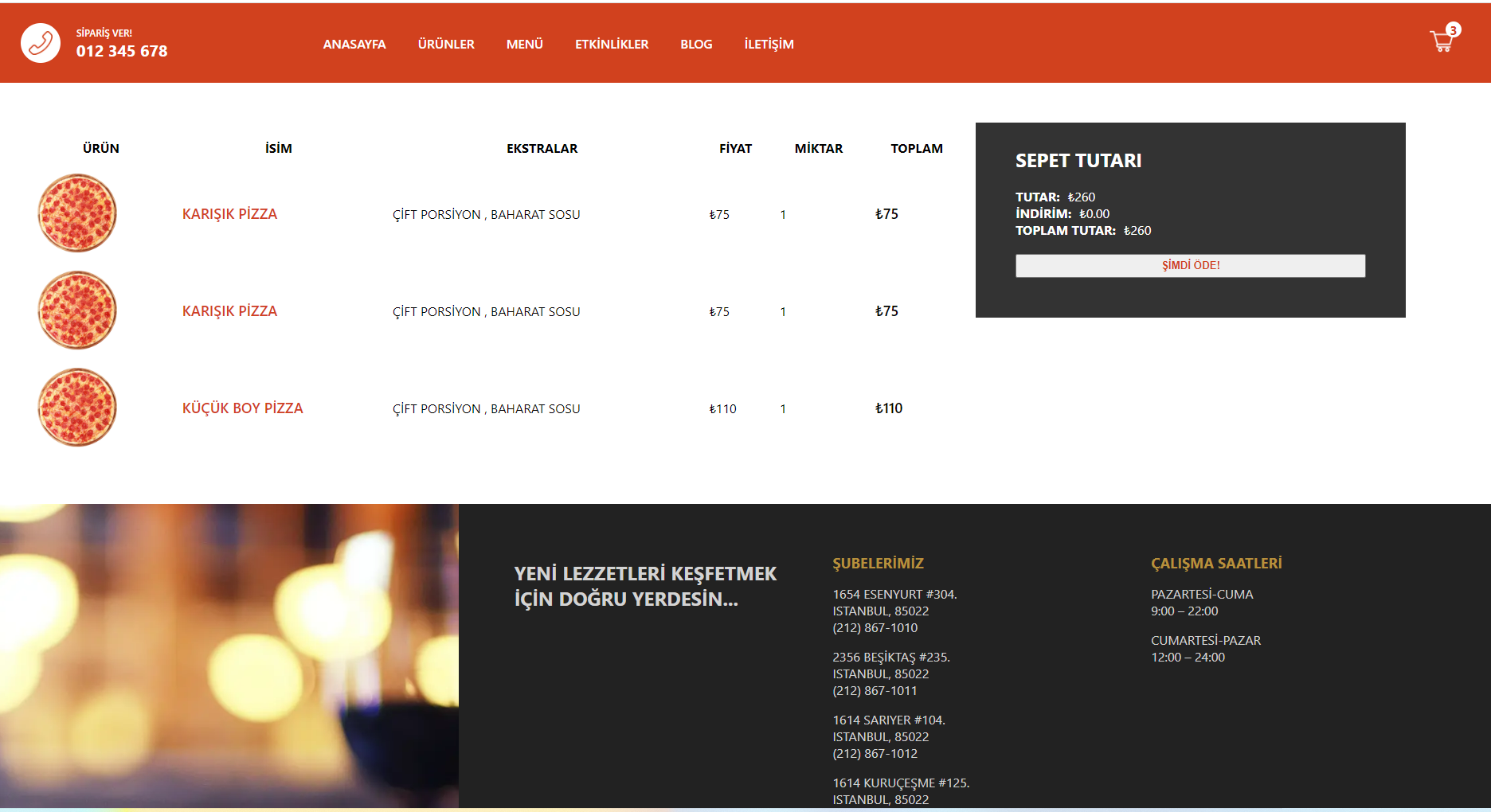
Task: Go to the BLOG page
Action: coord(696,45)
